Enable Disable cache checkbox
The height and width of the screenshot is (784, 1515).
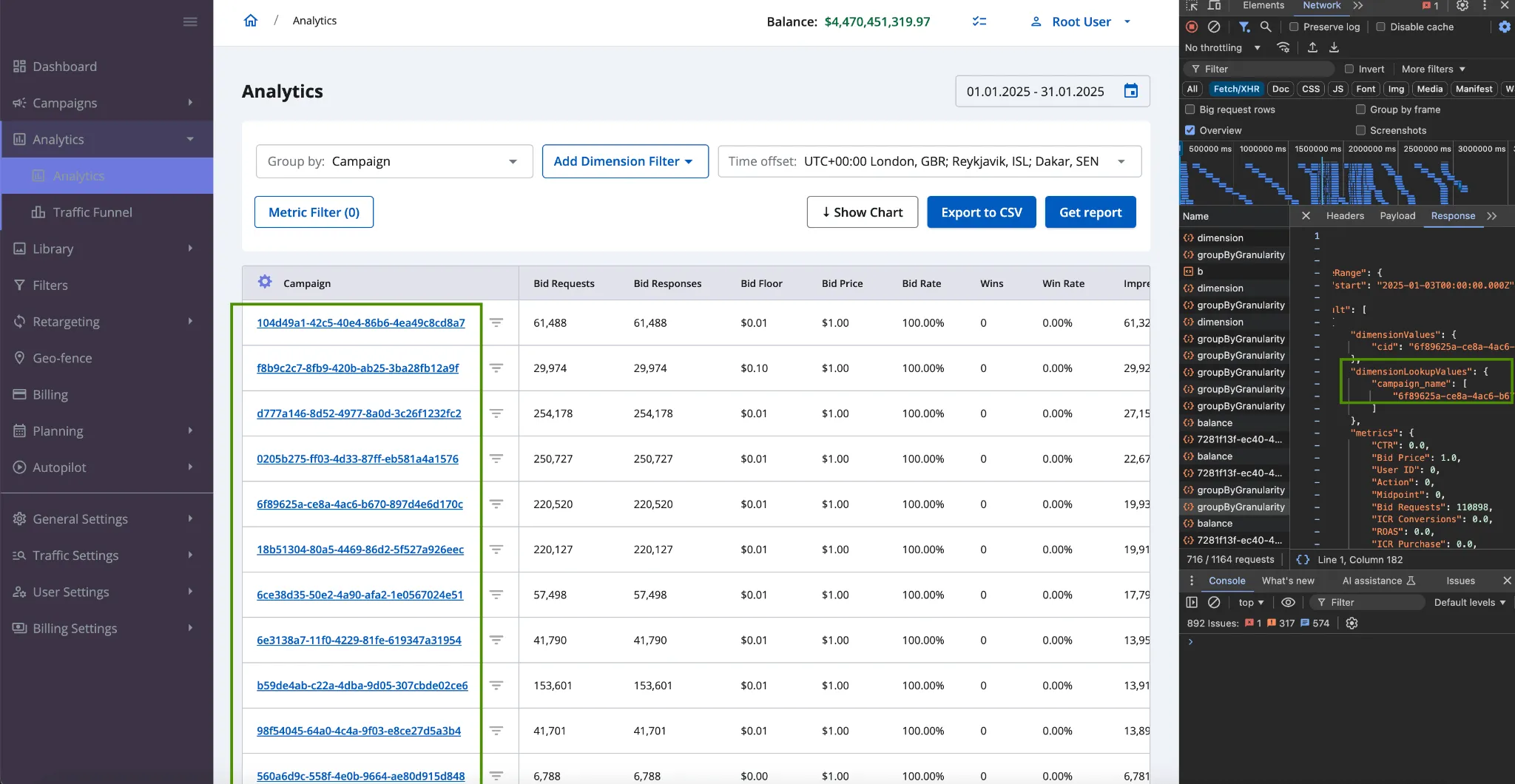[1380, 27]
